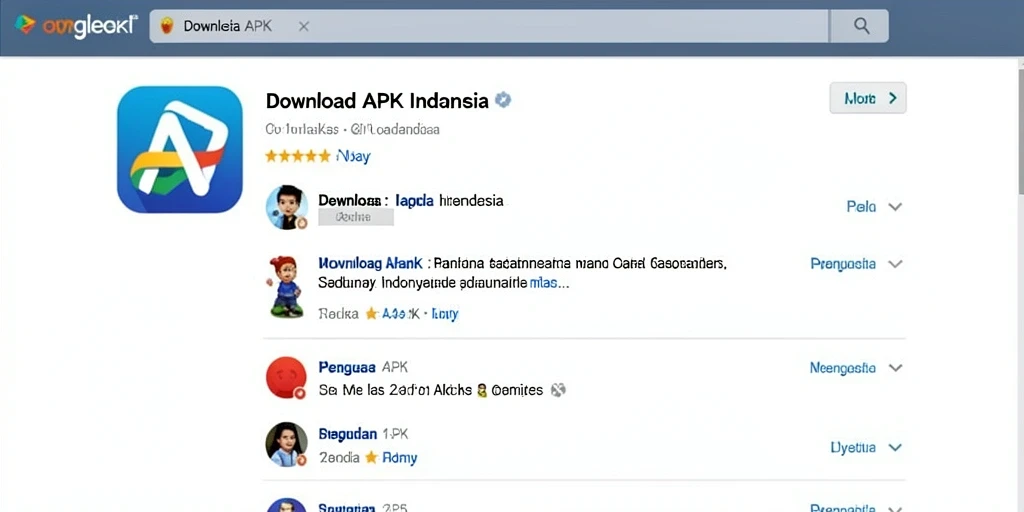Click the colorful triangle logo in header

(x=25, y=25)
